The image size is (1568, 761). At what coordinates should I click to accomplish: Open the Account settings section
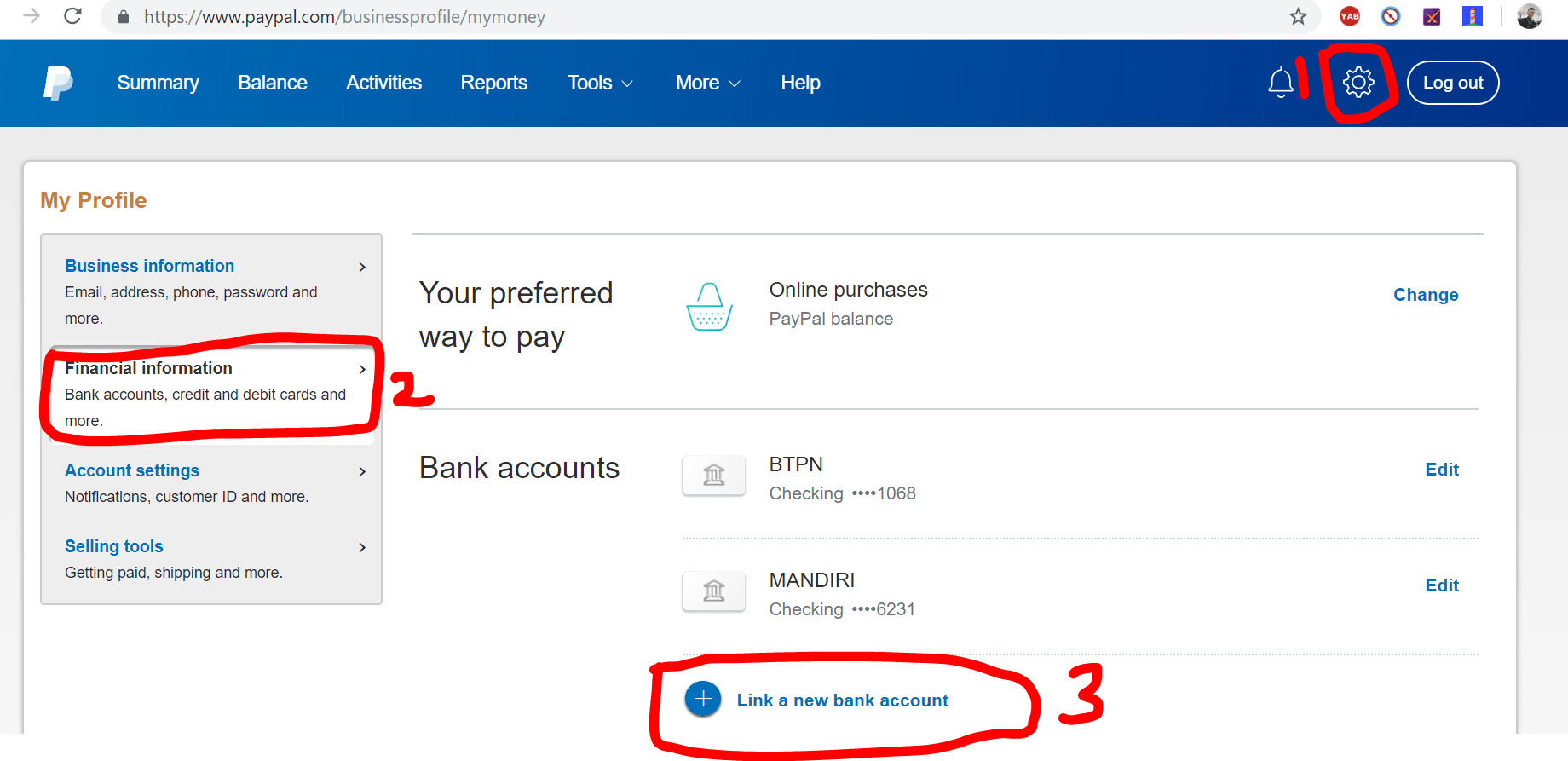point(132,470)
